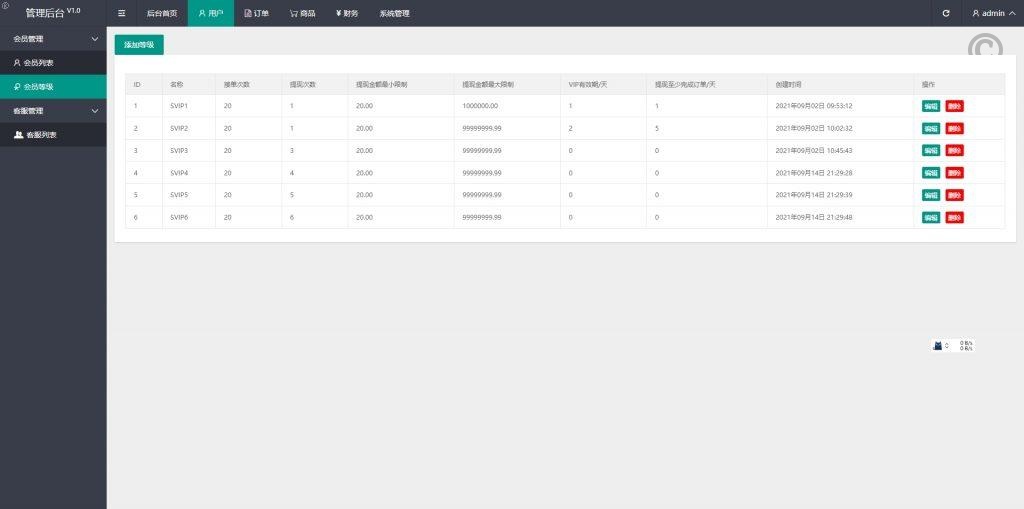
Task: Click the network speed tray widget
Action: tap(952, 345)
